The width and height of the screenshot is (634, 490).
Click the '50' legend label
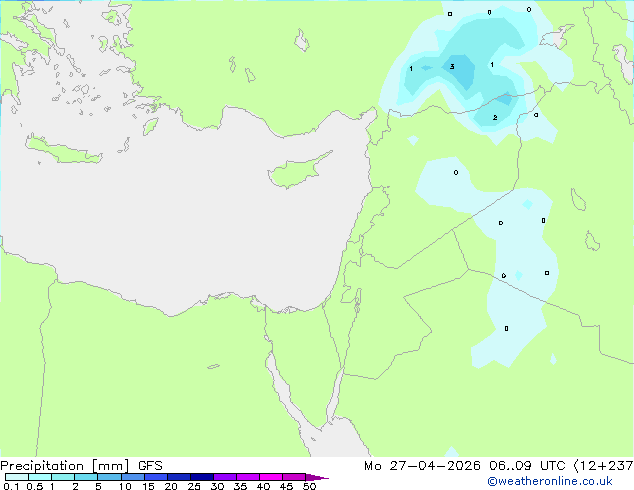pos(309,486)
